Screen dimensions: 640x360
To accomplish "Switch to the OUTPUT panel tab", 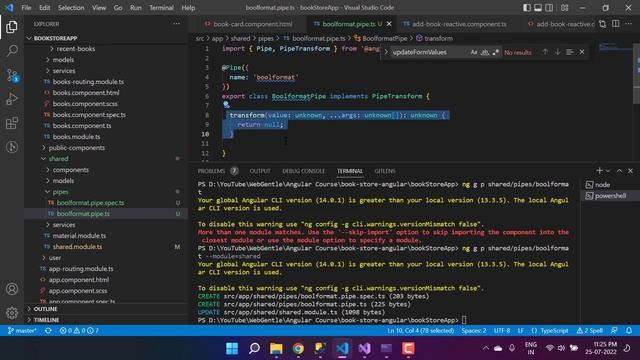I will [x=260, y=171].
